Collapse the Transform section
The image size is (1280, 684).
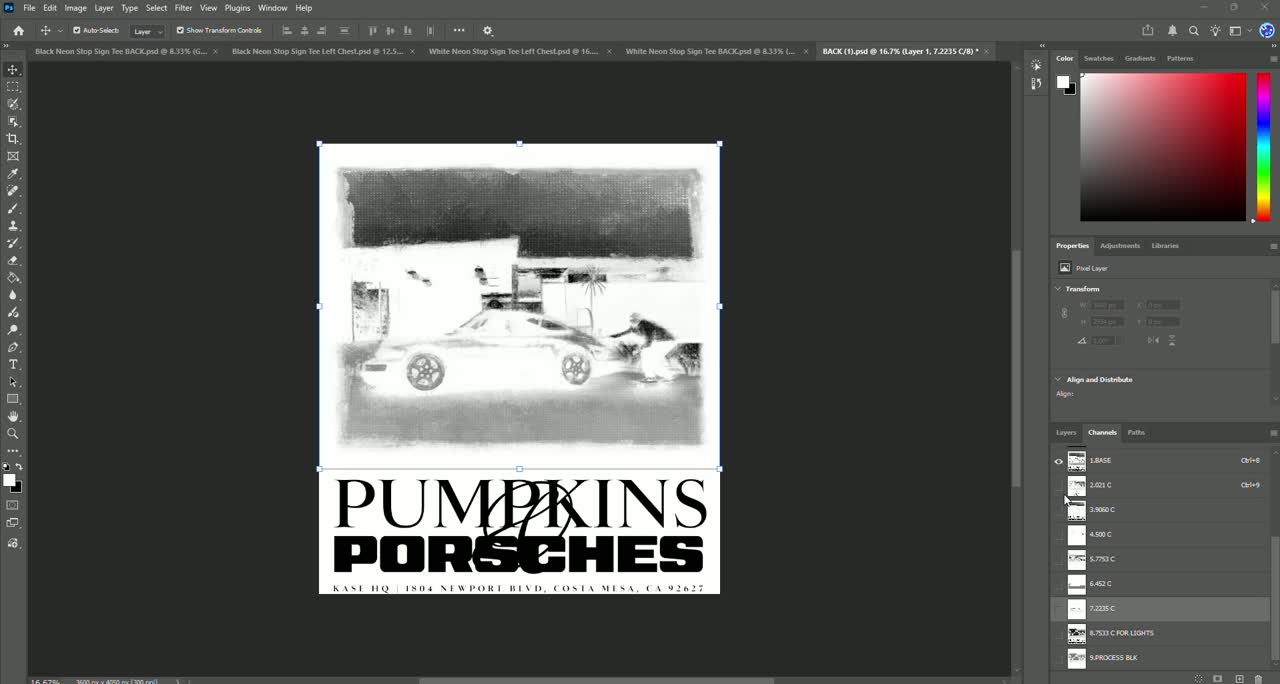click(1059, 289)
